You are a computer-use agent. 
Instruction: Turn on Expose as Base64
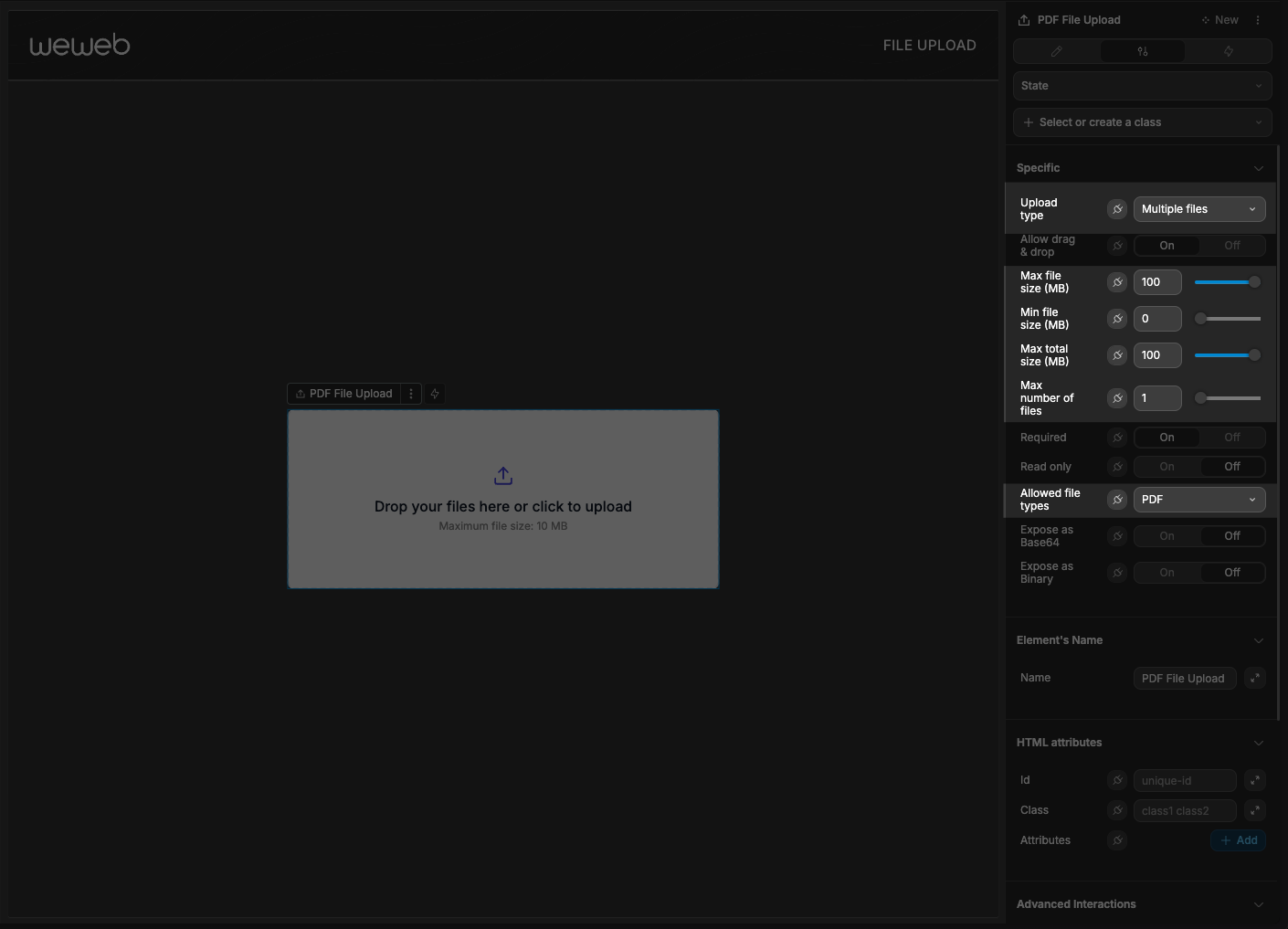pyautogui.click(x=1167, y=536)
